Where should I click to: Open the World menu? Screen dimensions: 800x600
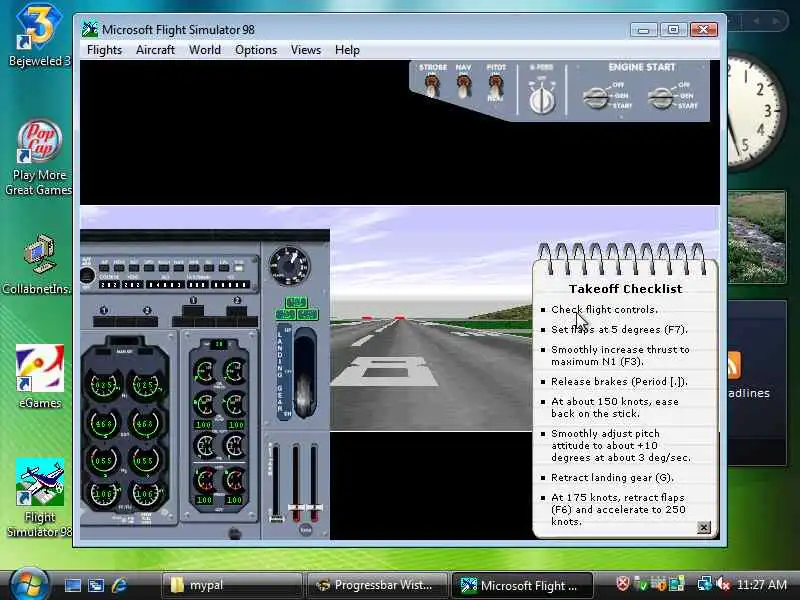(205, 50)
